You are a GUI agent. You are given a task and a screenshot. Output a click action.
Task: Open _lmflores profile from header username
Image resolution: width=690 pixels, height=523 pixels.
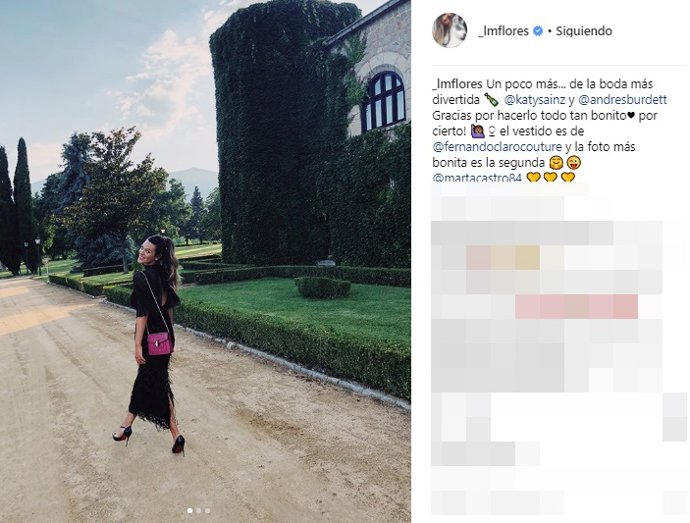pos(503,31)
